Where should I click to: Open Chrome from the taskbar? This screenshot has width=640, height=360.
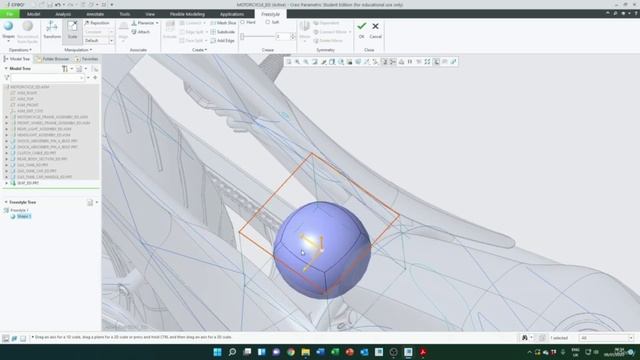tap(291, 352)
